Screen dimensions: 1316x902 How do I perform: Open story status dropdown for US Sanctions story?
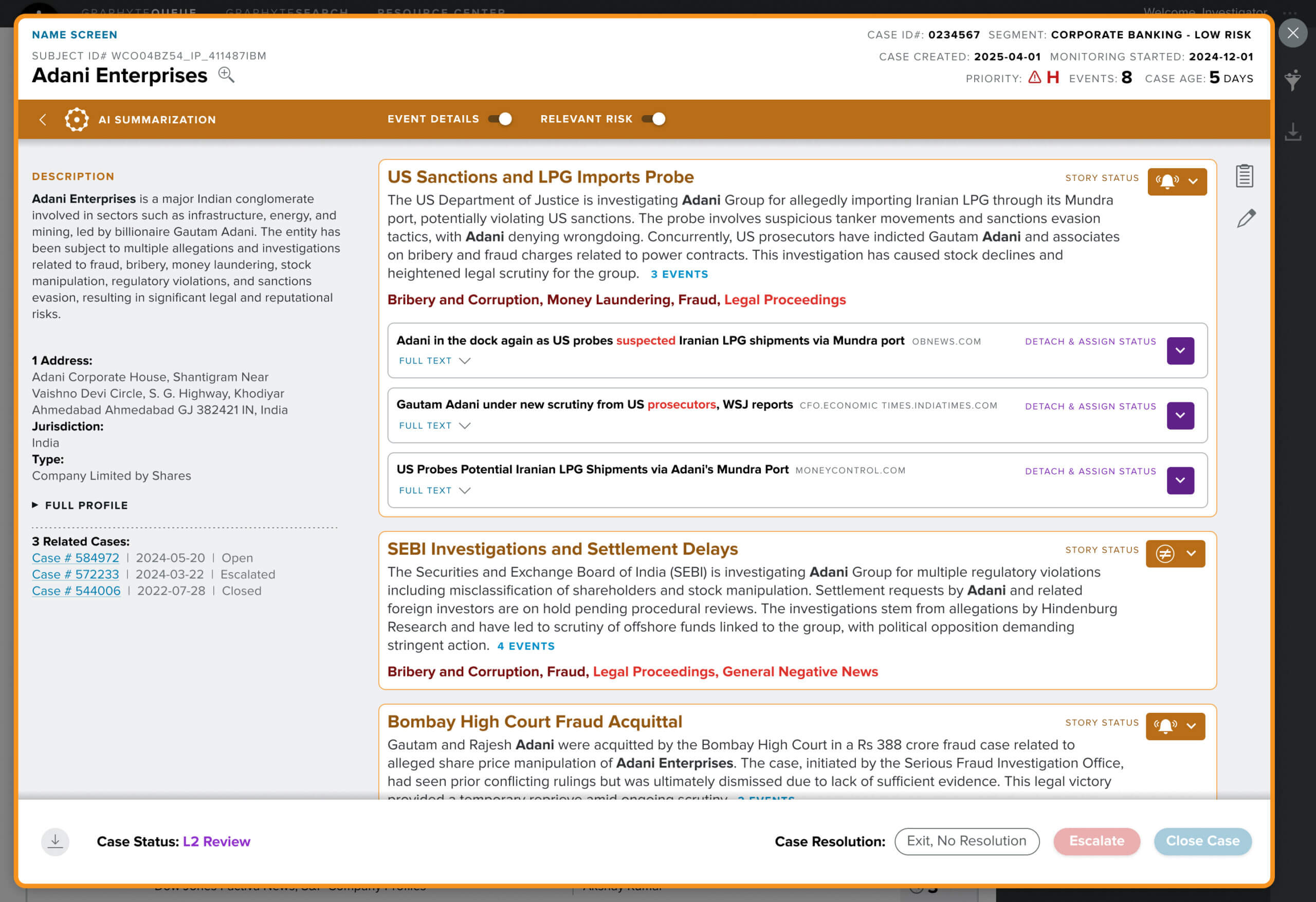(x=1177, y=182)
